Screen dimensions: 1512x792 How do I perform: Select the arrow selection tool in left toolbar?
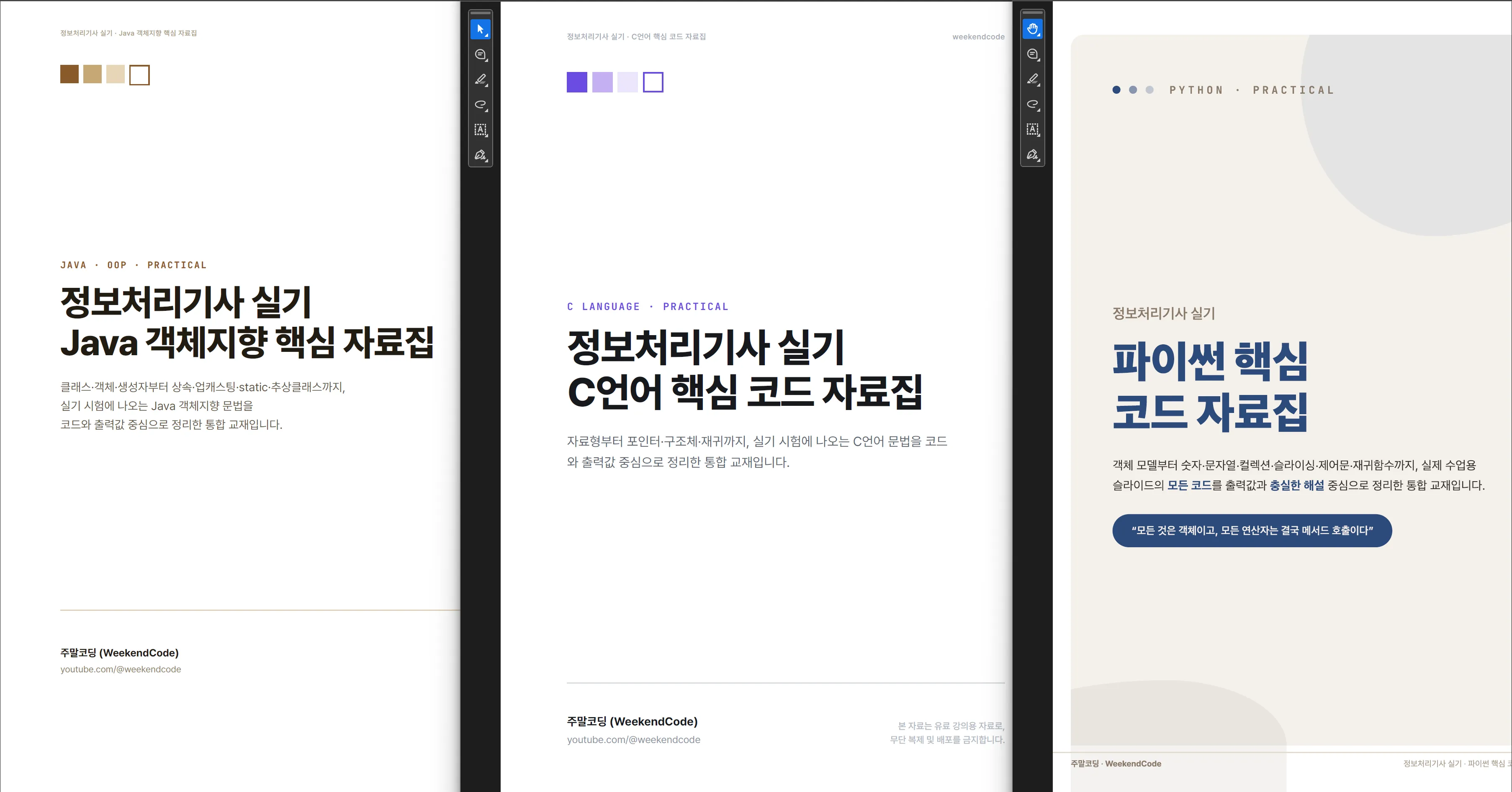[x=480, y=29]
